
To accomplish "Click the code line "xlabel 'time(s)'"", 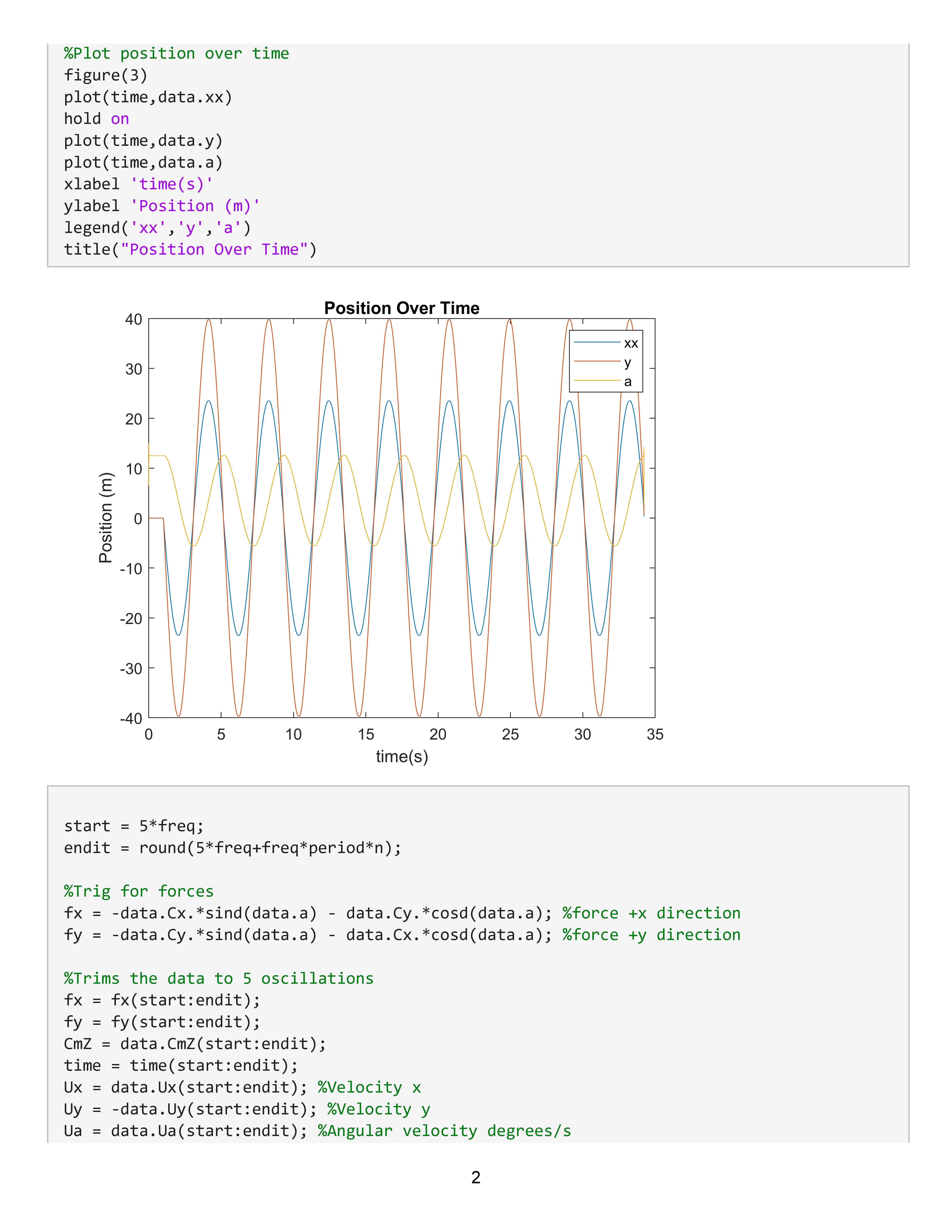I will [x=139, y=184].
